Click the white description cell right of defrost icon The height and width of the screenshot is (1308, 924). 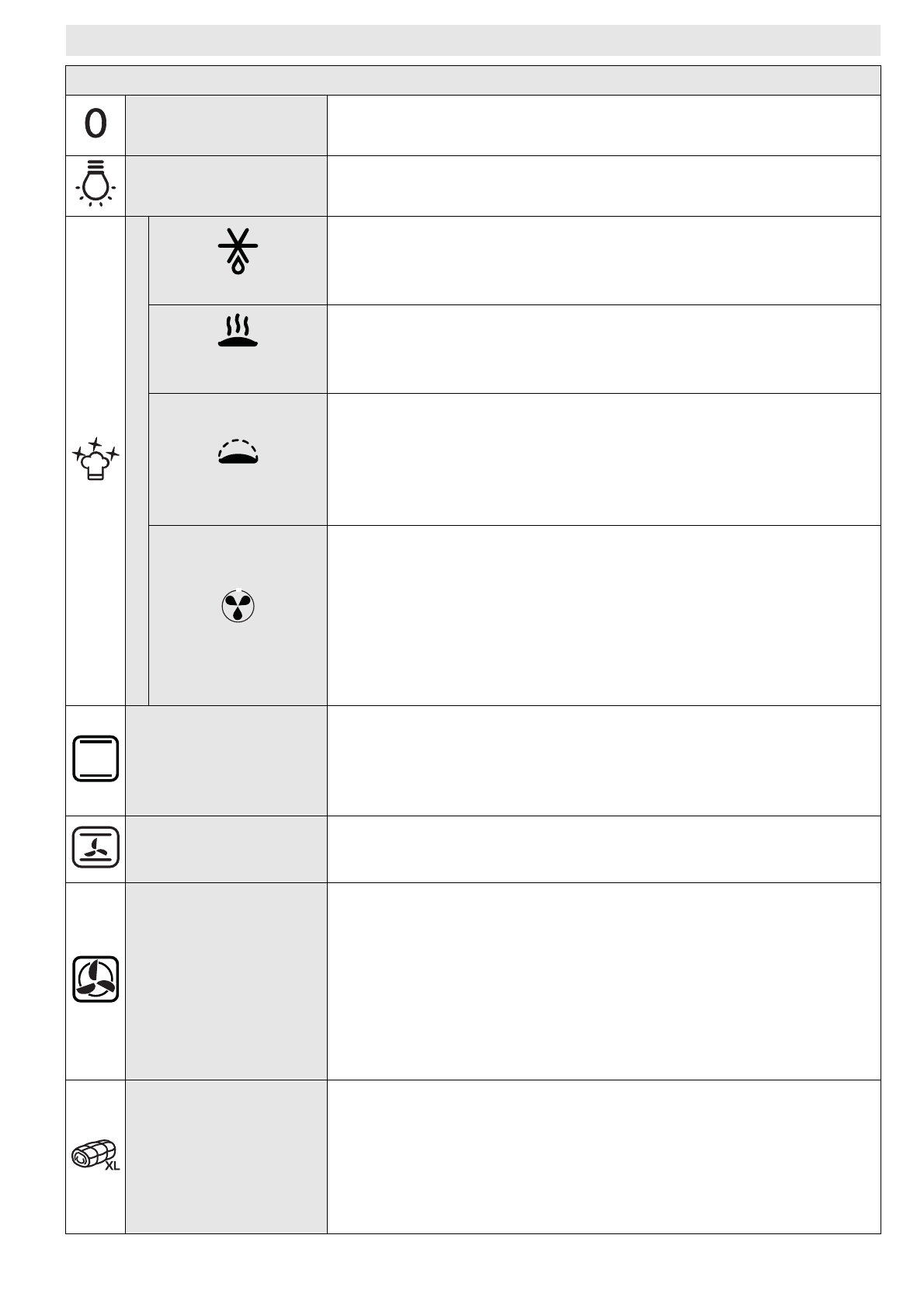click(x=603, y=260)
